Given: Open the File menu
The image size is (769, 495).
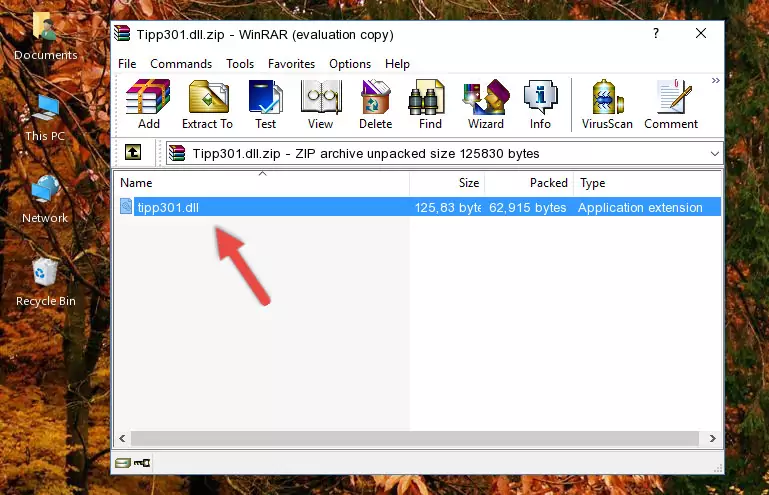Looking at the screenshot, I should click(x=127, y=64).
